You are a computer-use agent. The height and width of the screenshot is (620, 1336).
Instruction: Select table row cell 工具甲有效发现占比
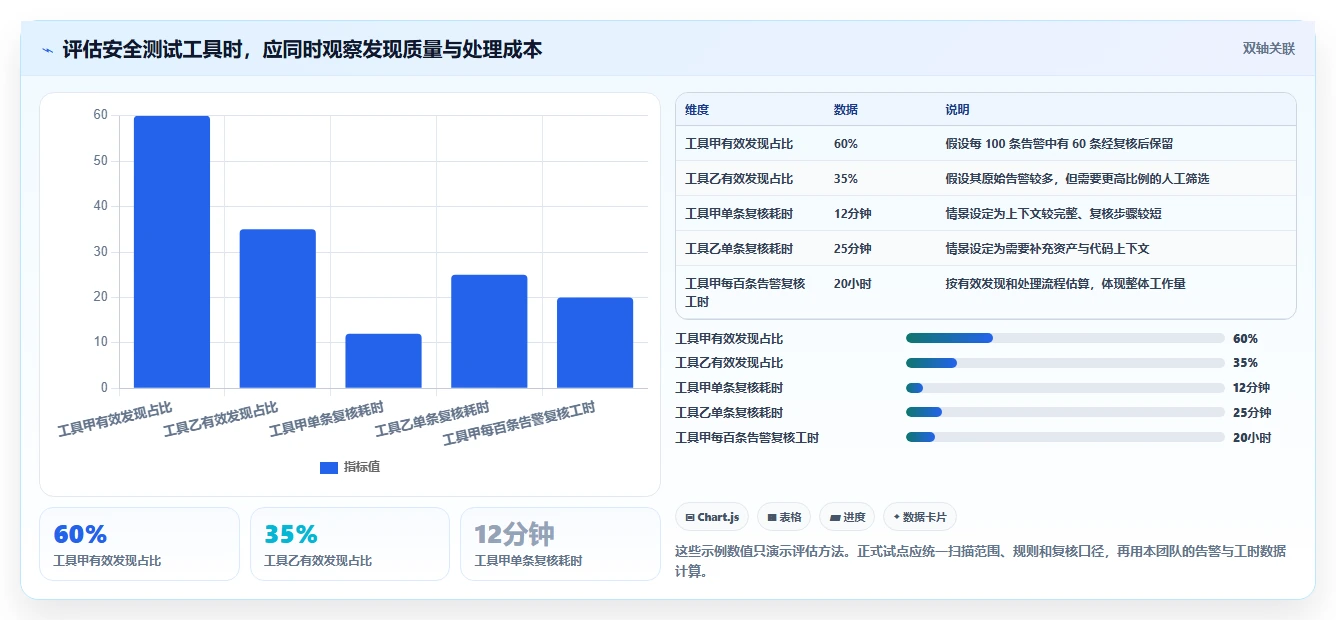pyautogui.click(x=739, y=144)
